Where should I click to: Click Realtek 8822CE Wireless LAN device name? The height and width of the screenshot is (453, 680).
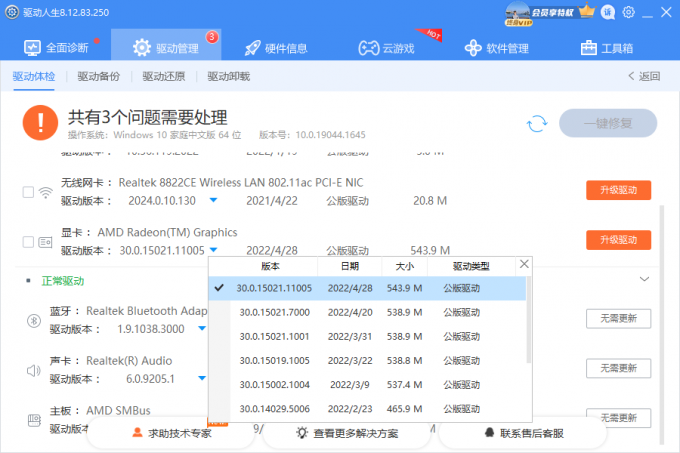coord(241,183)
